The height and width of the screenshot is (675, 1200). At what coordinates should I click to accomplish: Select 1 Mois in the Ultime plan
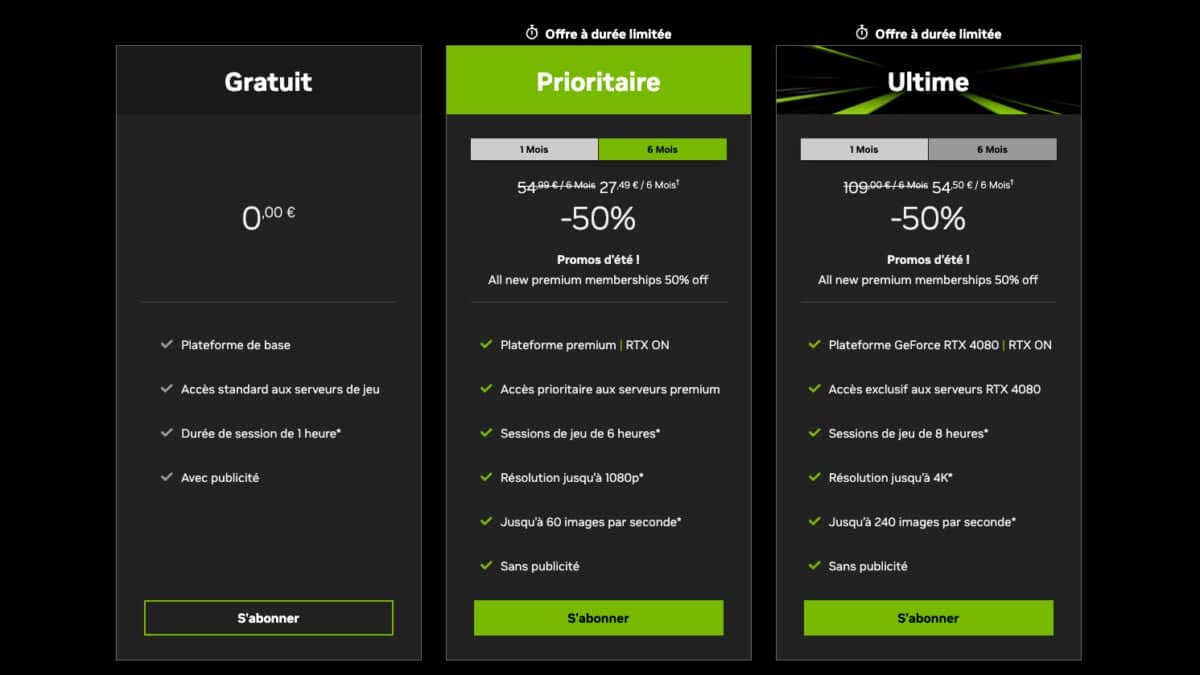click(864, 149)
